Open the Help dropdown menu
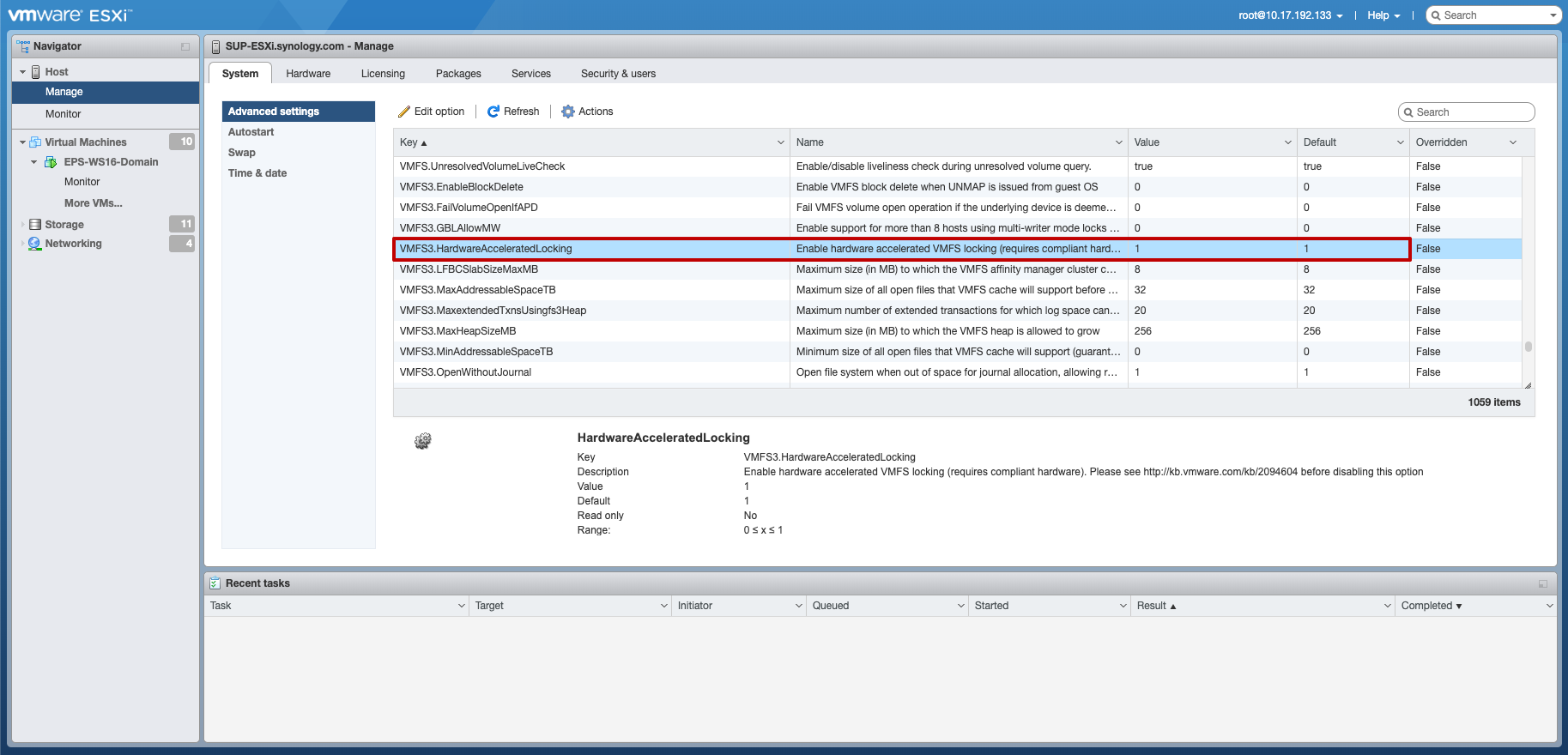This screenshot has height=755, width=1568. 1383,15
